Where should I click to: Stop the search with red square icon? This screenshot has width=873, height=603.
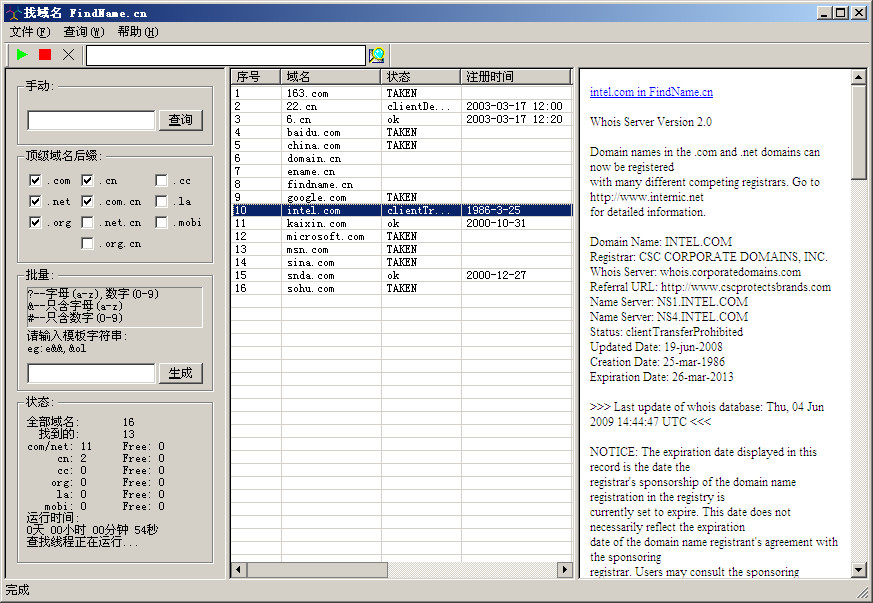(45, 55)
